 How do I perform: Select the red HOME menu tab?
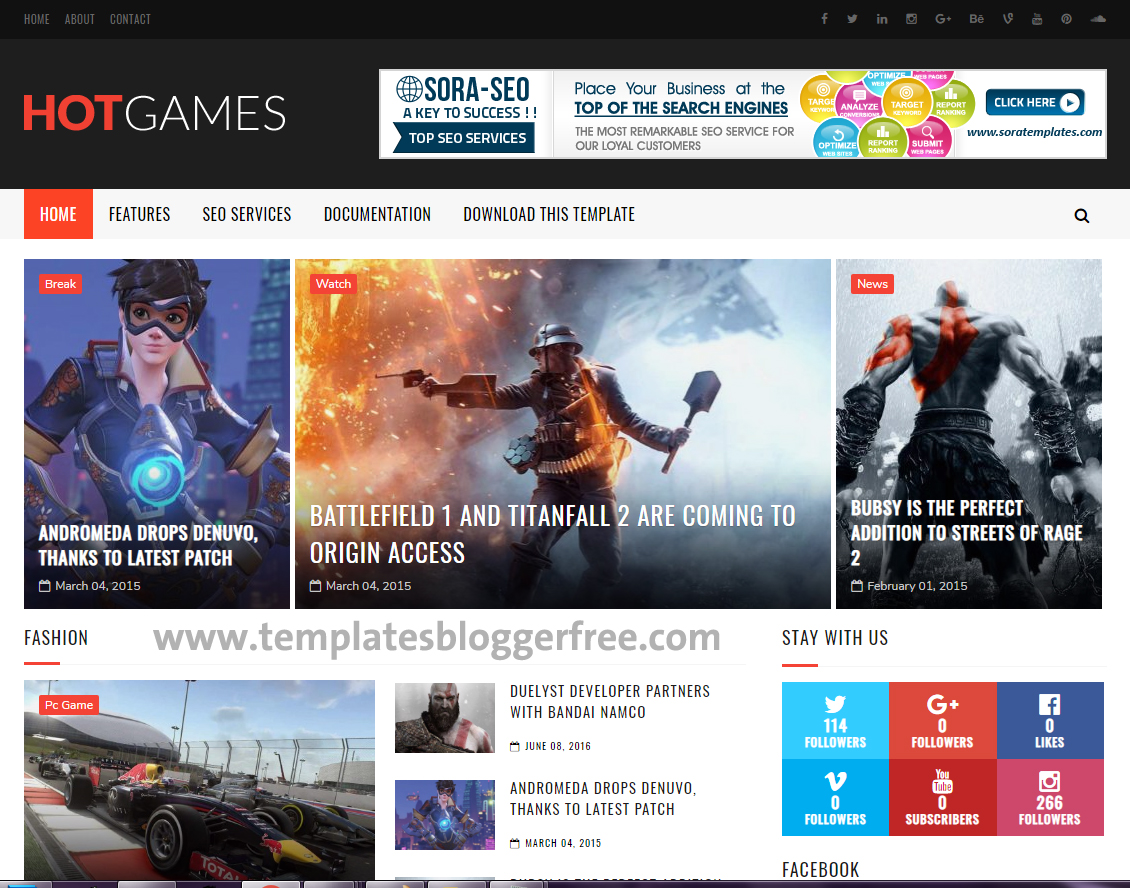tap(58, 214)
